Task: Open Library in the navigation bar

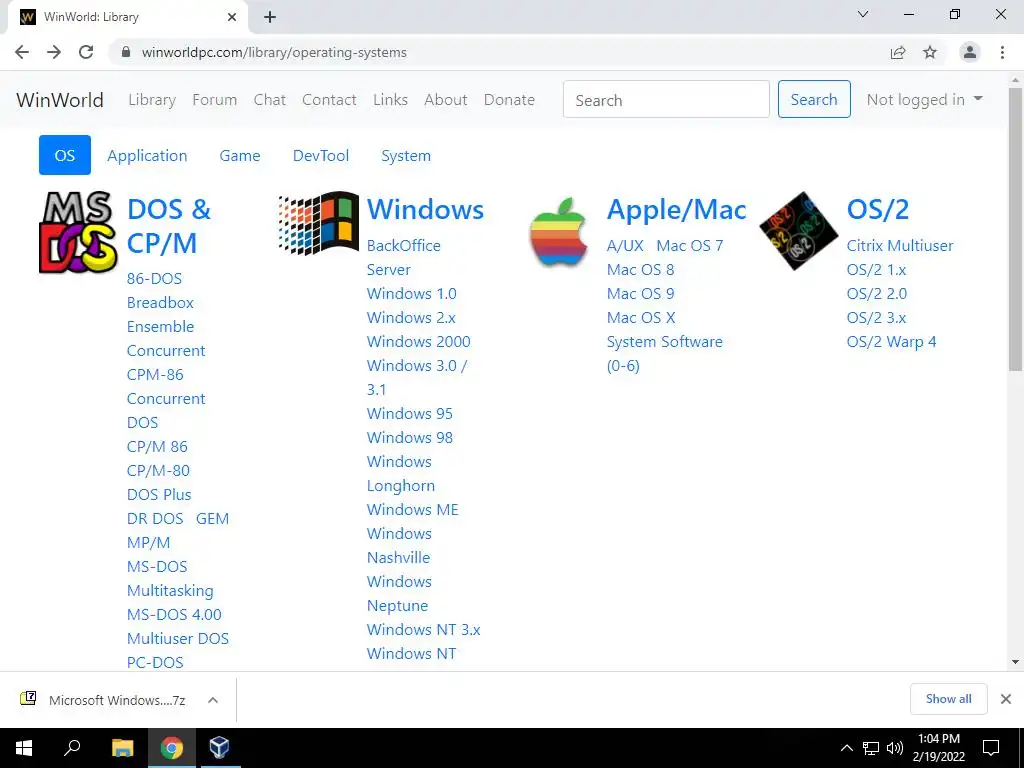Action: pyautogui.click(x=152, y=99)
